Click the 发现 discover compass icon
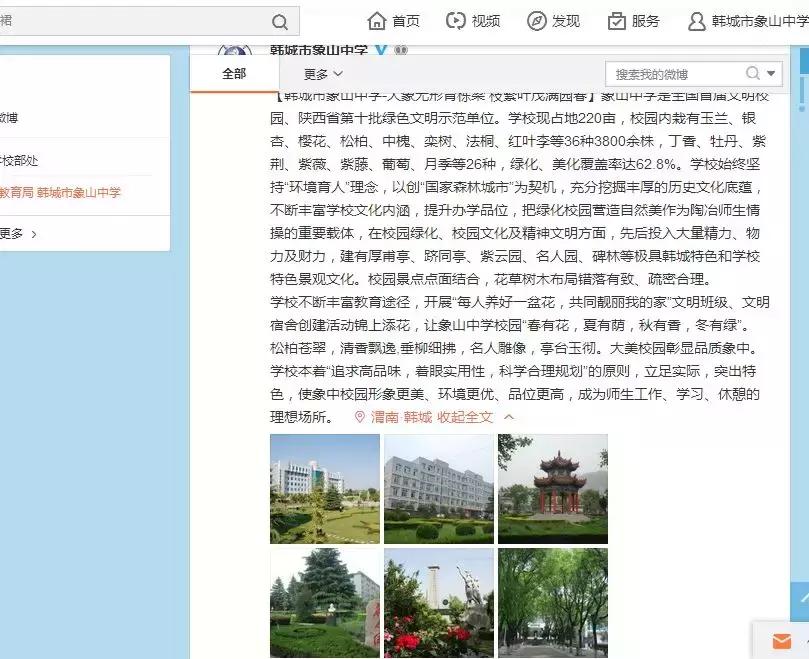Image resolution: width=809 pixels, height=659 pixels. tap(536, 19)
